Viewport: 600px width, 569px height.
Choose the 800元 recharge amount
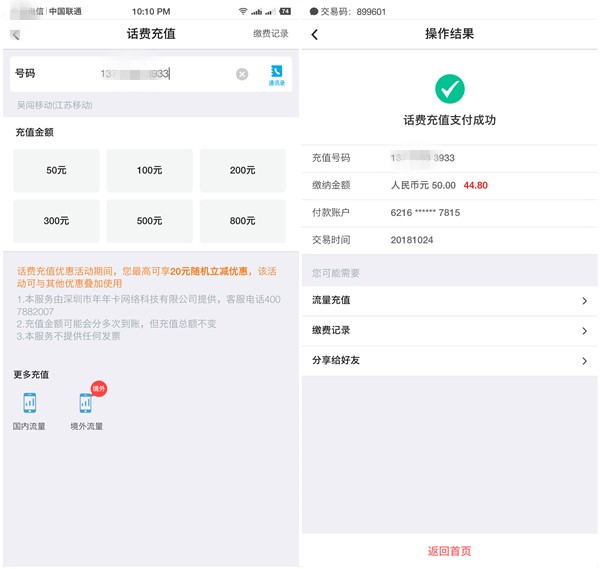tap(242, 221)
